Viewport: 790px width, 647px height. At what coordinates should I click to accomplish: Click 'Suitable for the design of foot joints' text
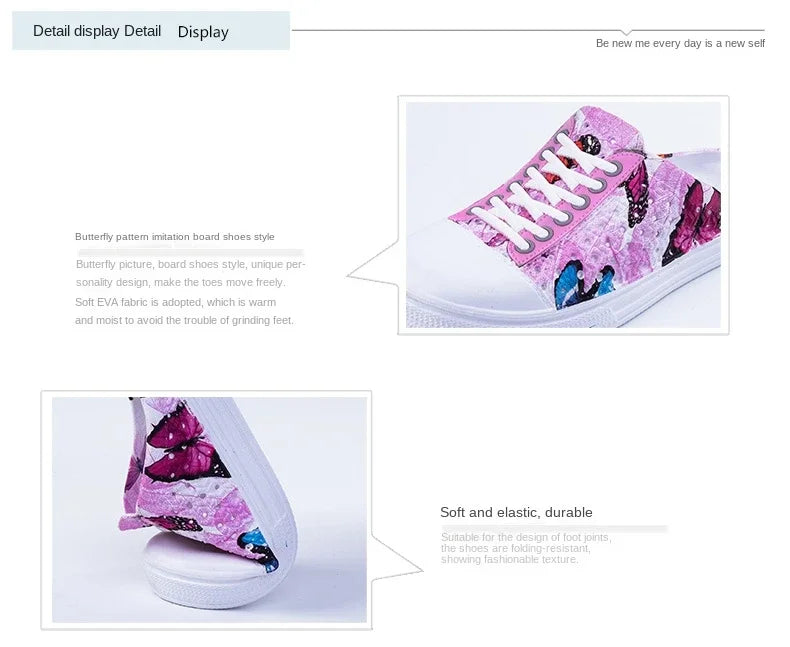click(x=525, y=548)
